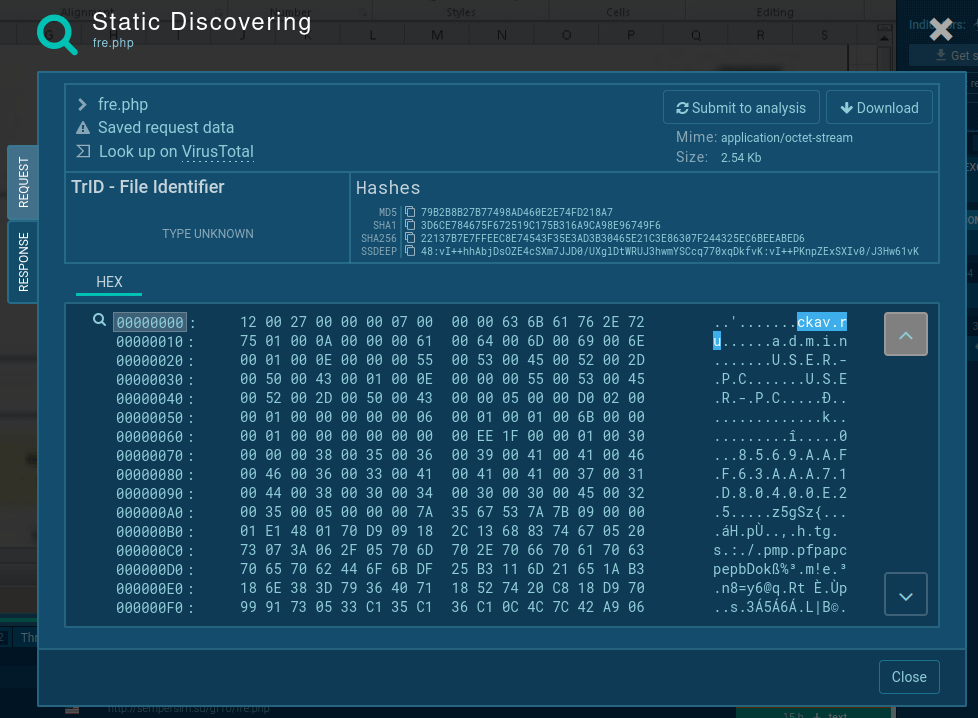Switch to the REQUEST side tab
978x718 pixels.
coord(23,182)
